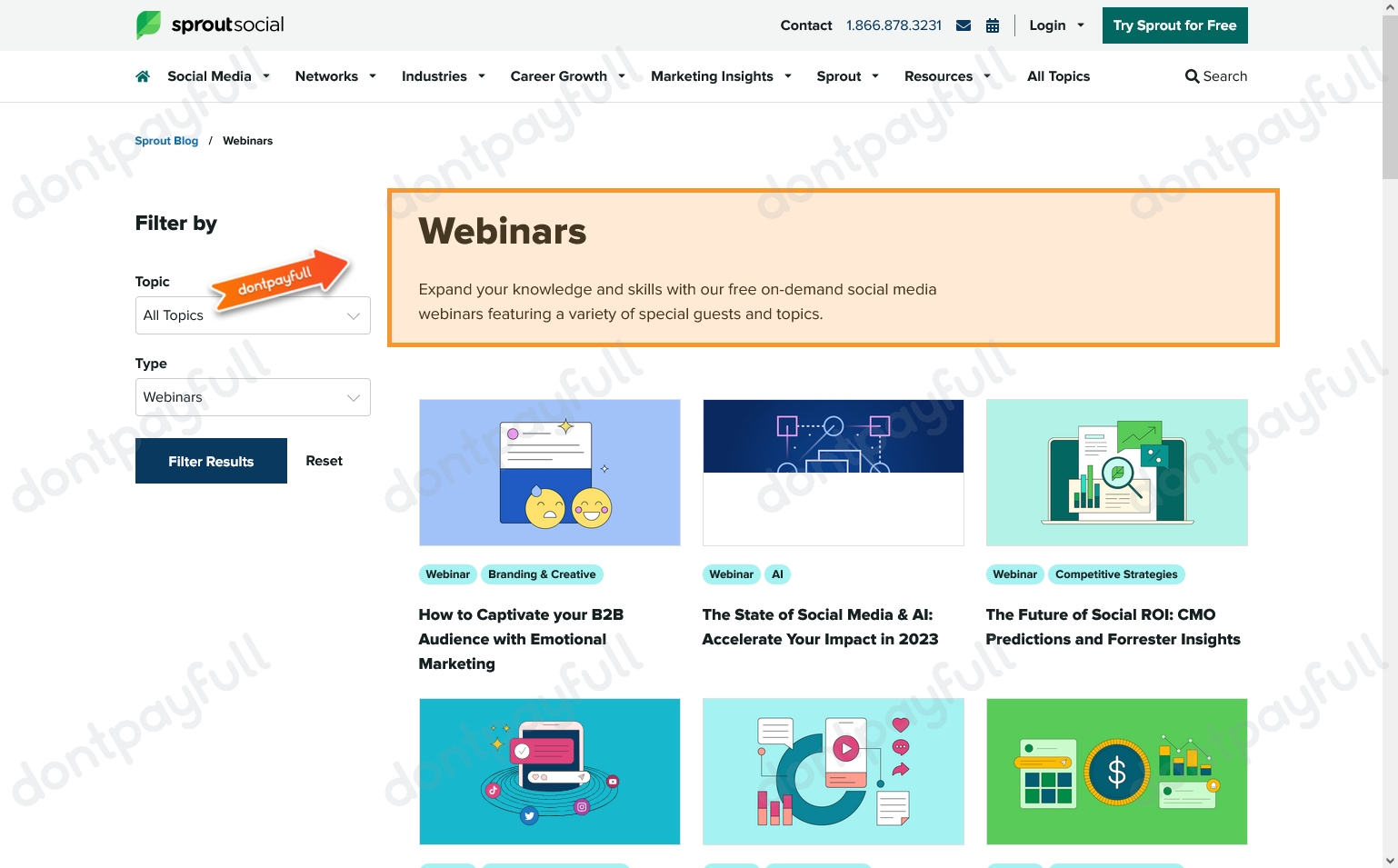Click the Sprout Social leaf logo
Image resolution: width=1398 pixels, height=868 pixels.
coord(148,25)
